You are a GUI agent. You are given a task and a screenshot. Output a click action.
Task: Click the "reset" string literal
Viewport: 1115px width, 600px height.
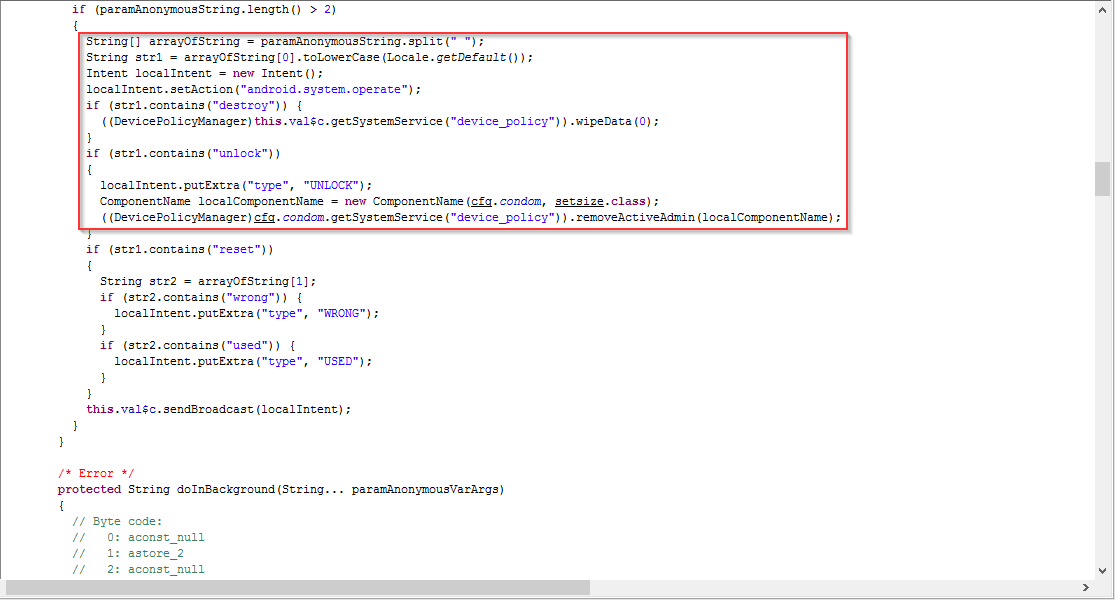(236, 250)
